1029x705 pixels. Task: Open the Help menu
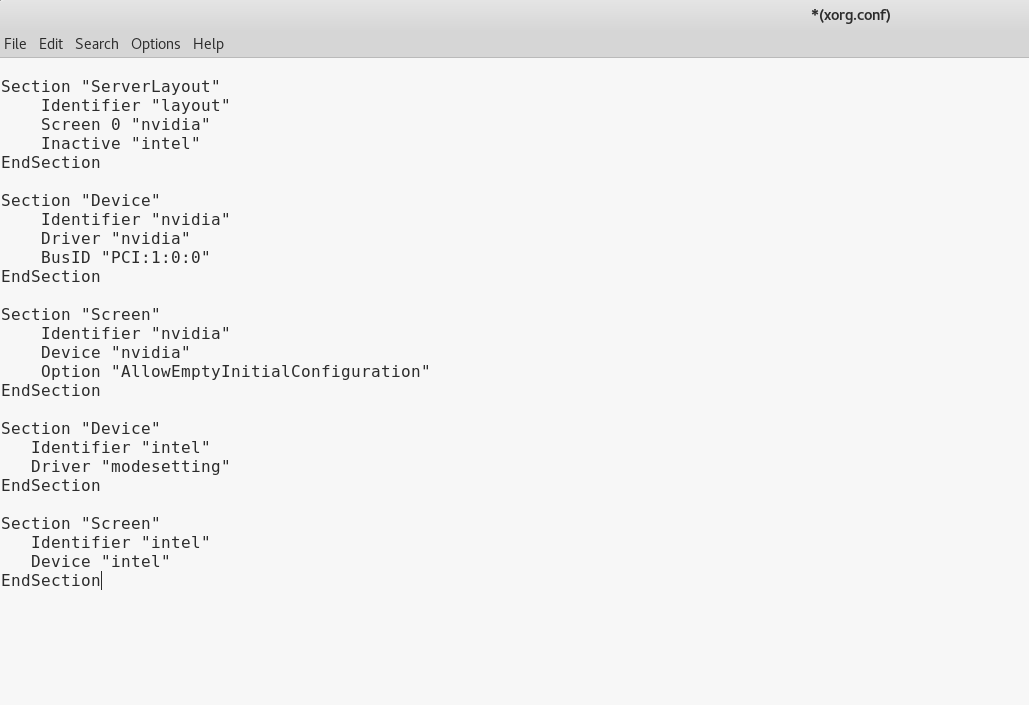[x=208, y=44]
